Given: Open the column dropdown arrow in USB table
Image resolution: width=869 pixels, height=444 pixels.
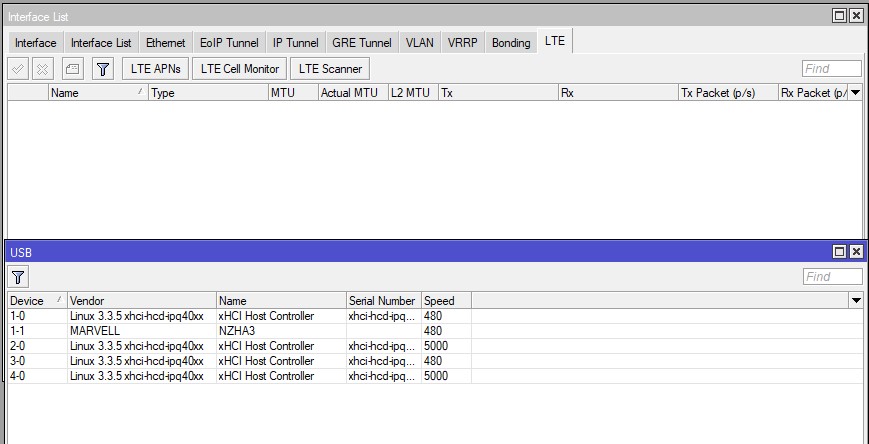Looking at the screenshot, I should tap(856, 301).
